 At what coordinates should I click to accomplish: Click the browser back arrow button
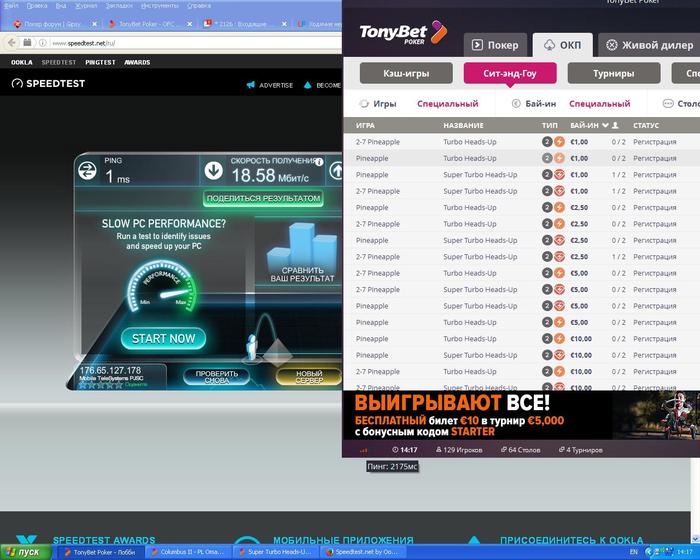(x=12, y=43)
